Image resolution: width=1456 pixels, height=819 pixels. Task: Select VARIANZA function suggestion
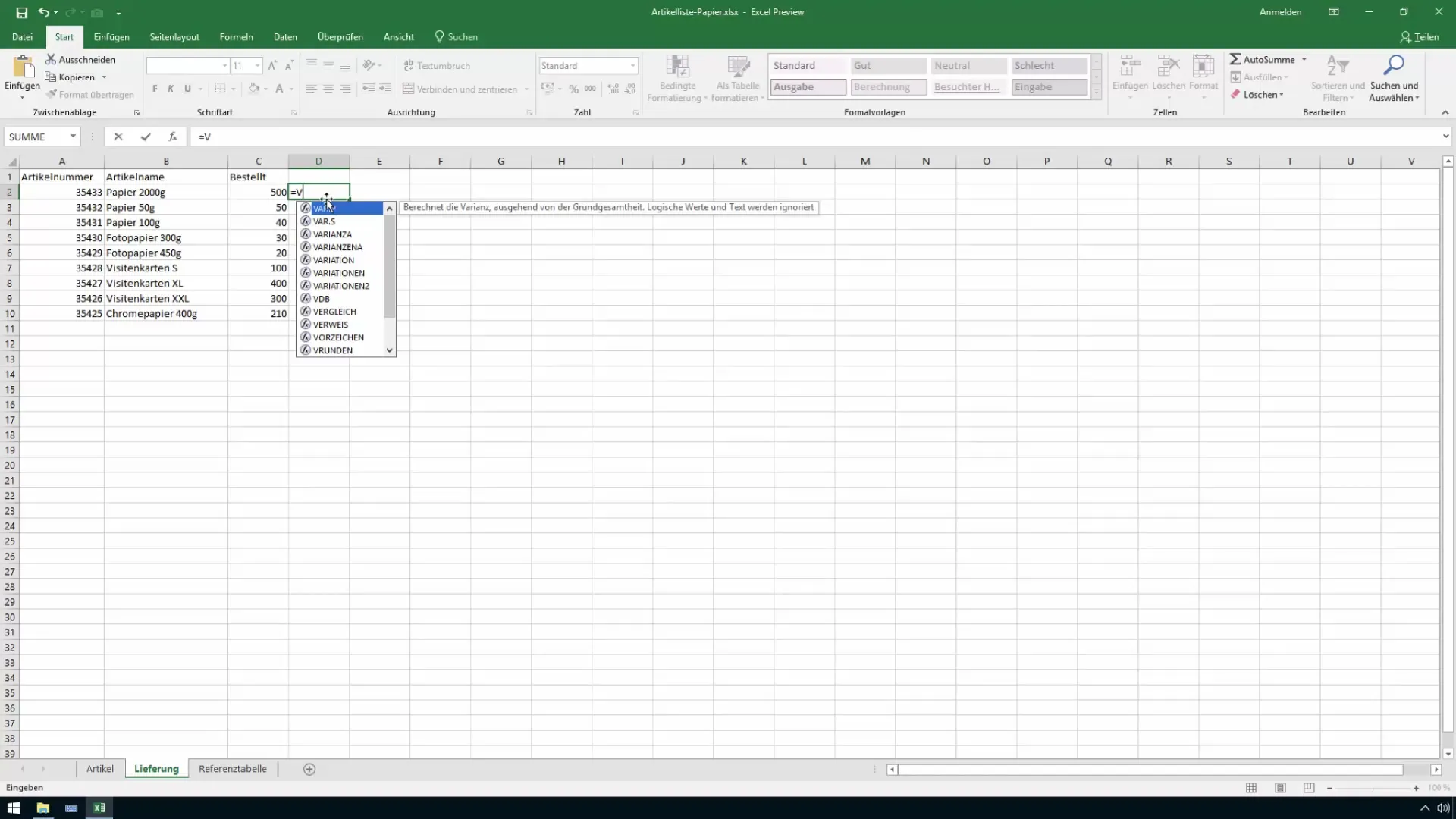pyautogui.click(x=340, y=234)
